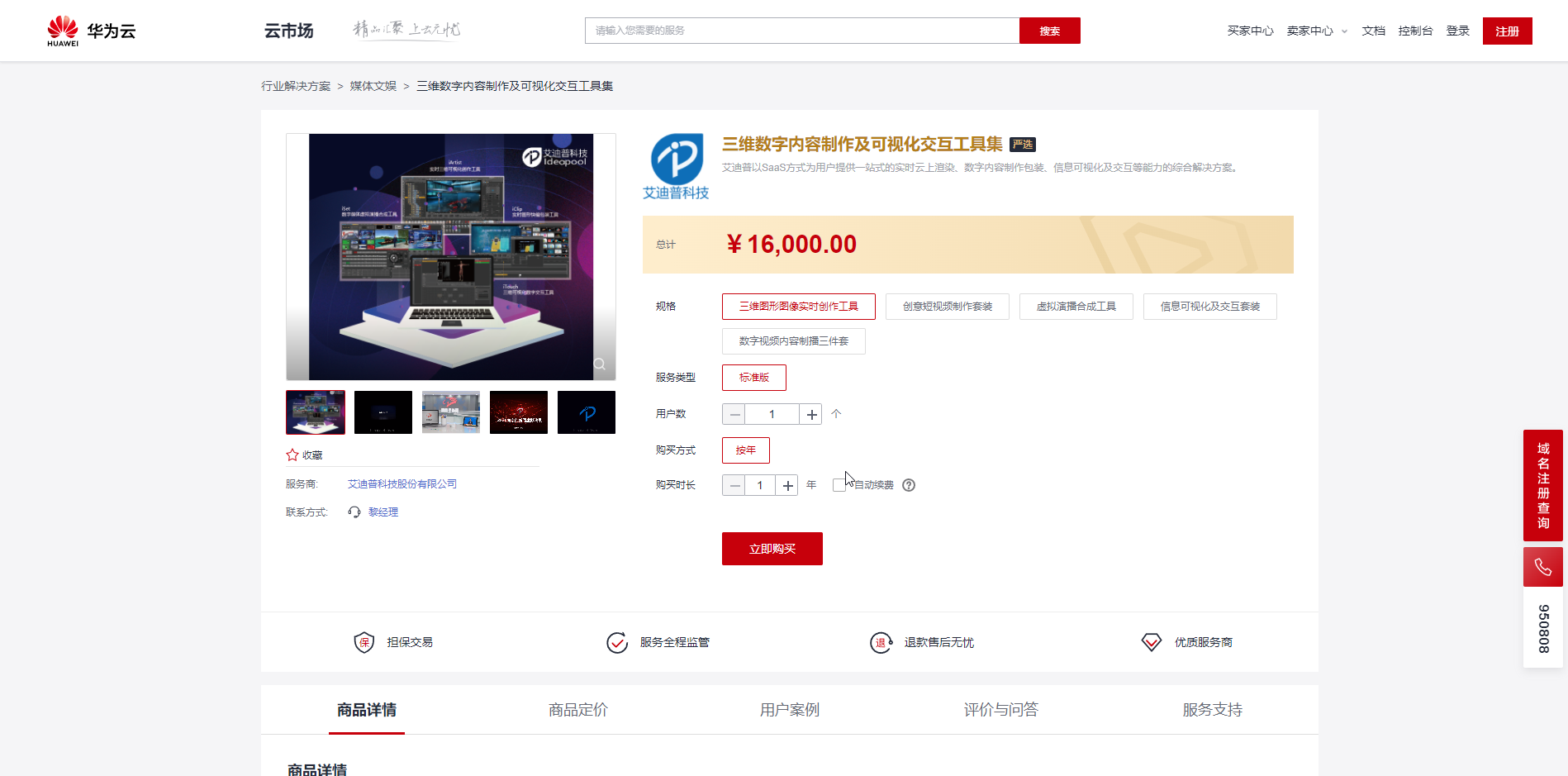Select spec 数字视频内容制播三件套
Image resolution: width=1568 pixels, height=776 pixels.
[793, 341]
